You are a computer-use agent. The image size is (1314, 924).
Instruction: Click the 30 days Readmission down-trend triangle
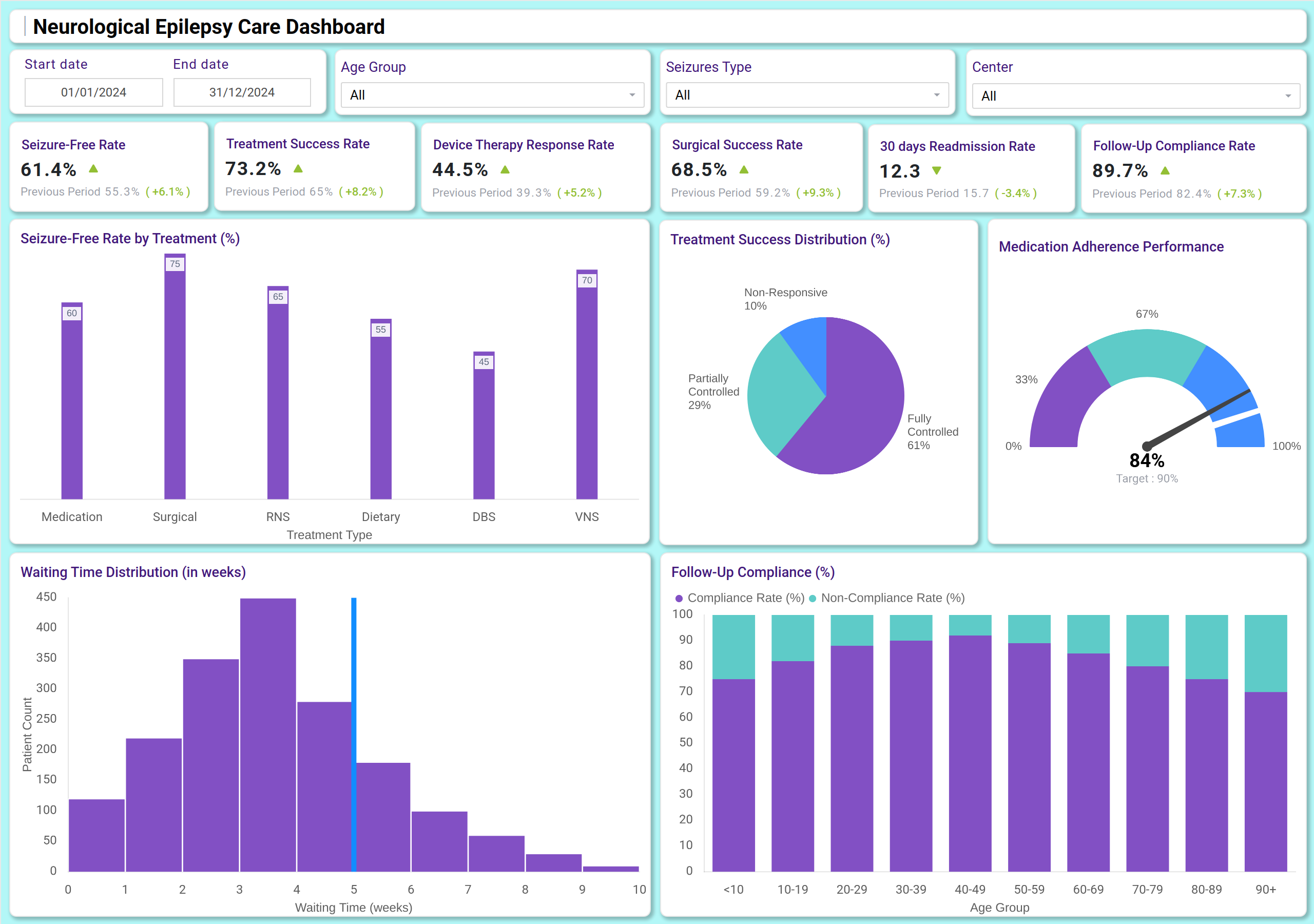pyautogui.click(x=937, y=170)
